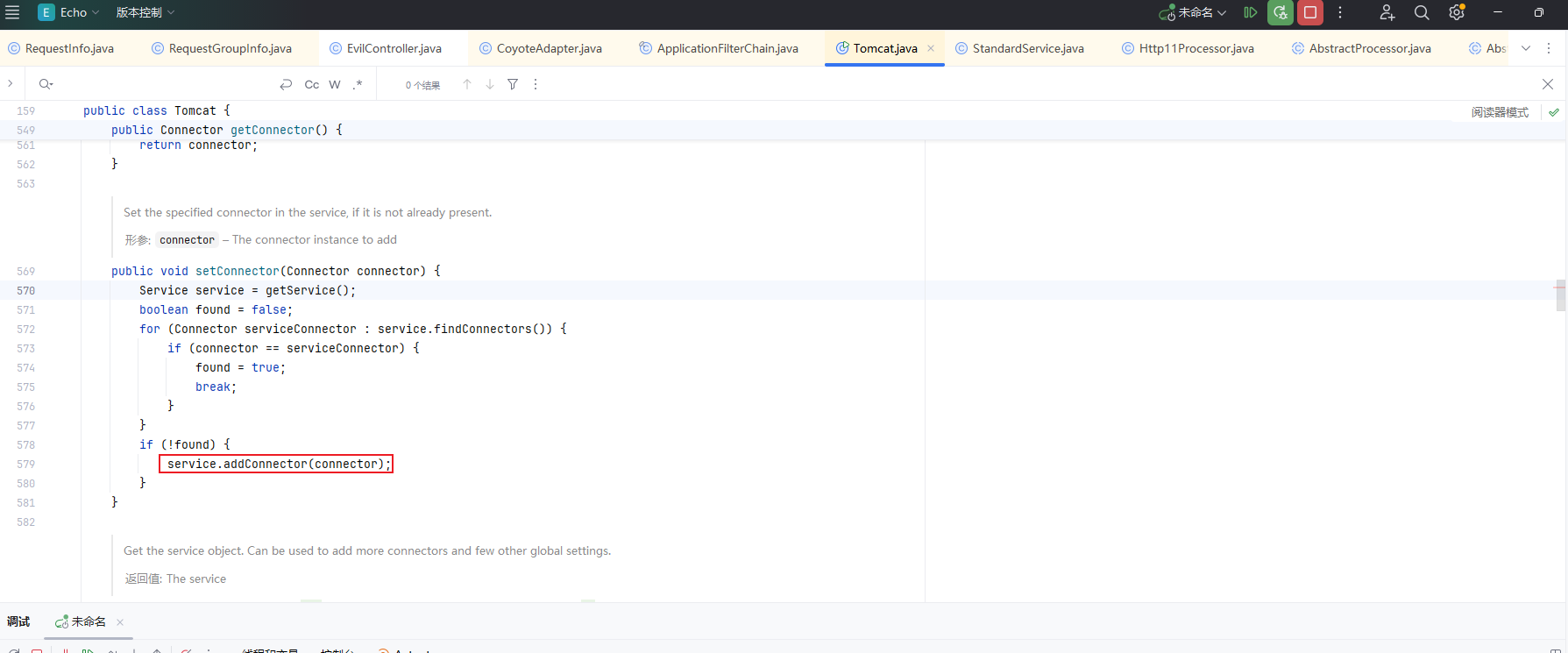Click the getService() call on line 570
Viewport: 1568px width, 653px height.
tap(307, 290)
